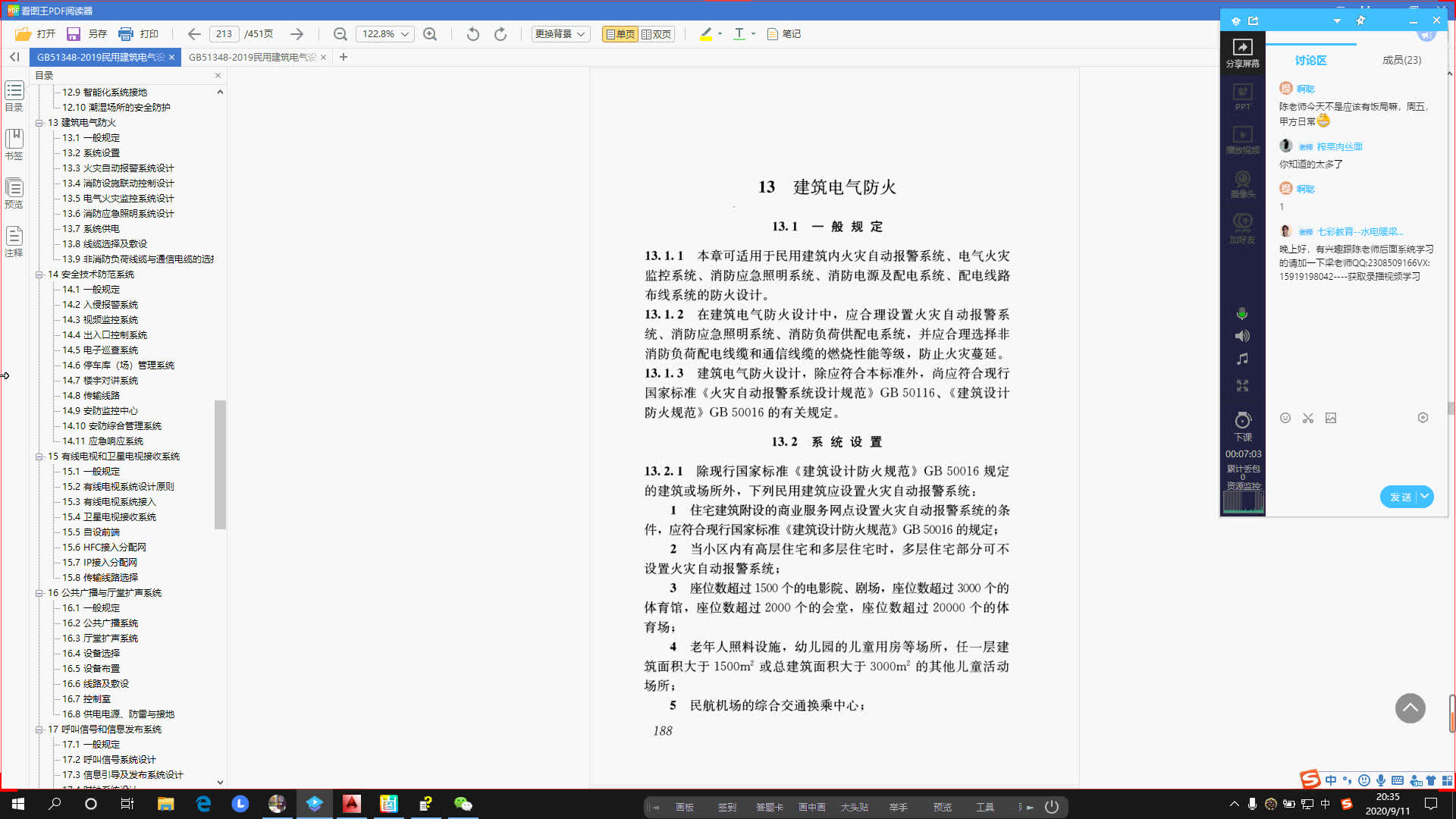Image resolution: width=1456 pixels, height=819 pixels.
Task: Click the emoji icon in chat
Action: pos(1285,418)
